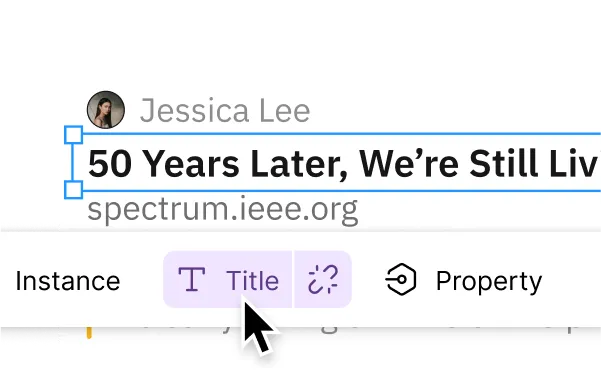Select the top-left selection handle
The height and width of the screenshot is (385, 601).
[x=73, y=135]
